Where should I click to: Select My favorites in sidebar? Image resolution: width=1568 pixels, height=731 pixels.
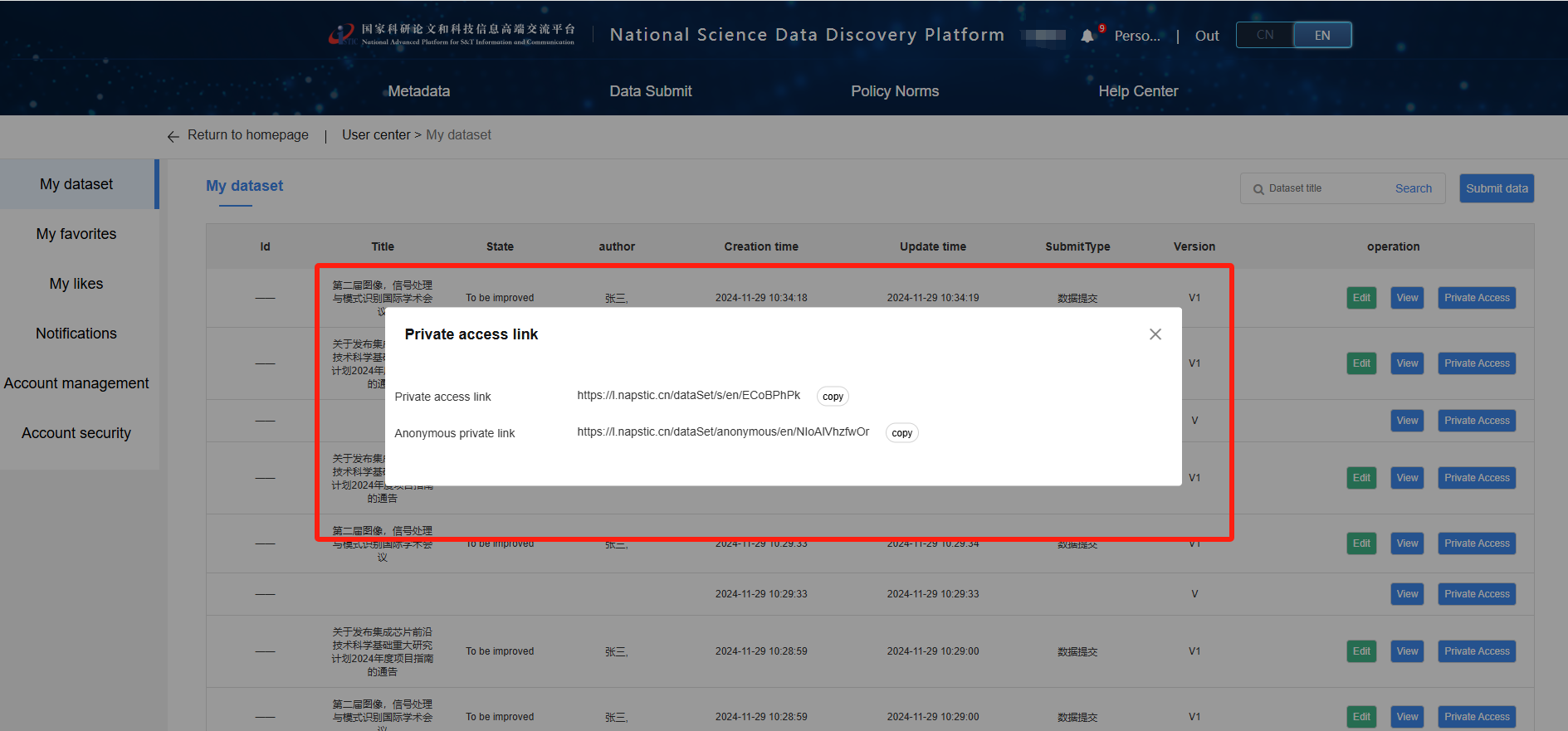click(76, 234)
